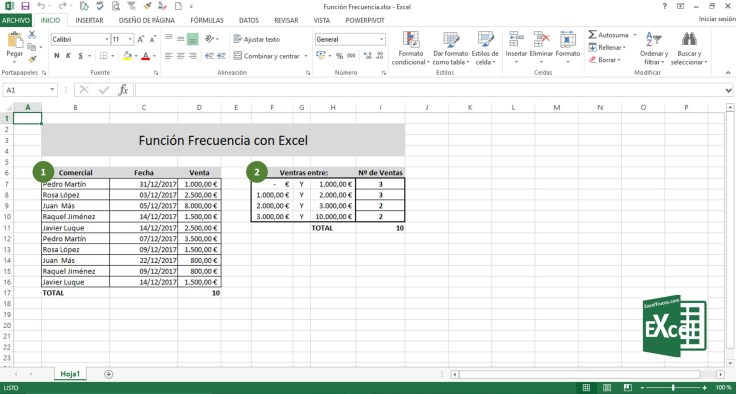Open print preview quick access icon
The height and width of the screenshot is (394, 736).
116,6
